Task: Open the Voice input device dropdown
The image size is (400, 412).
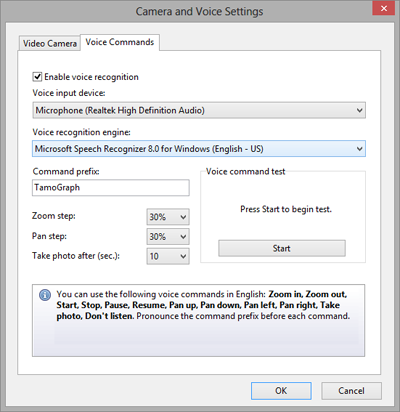Action: (199, 110)
